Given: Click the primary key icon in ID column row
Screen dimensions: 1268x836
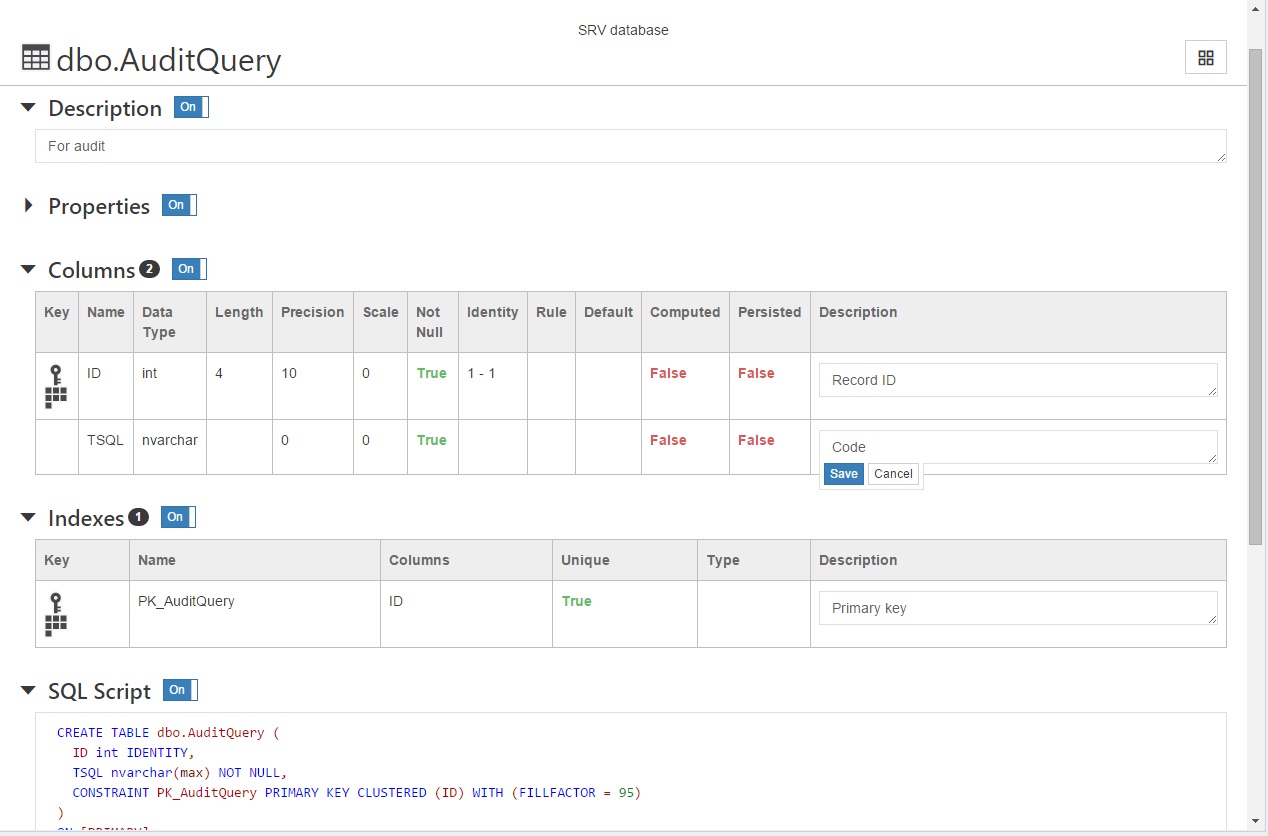Looking at the screenshot, I should pyautogui.click(x=56, y=386).
